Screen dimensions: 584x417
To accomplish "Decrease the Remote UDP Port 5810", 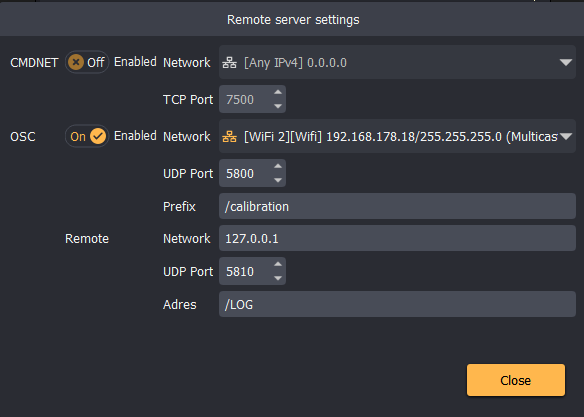I will (x=278, y=278).
